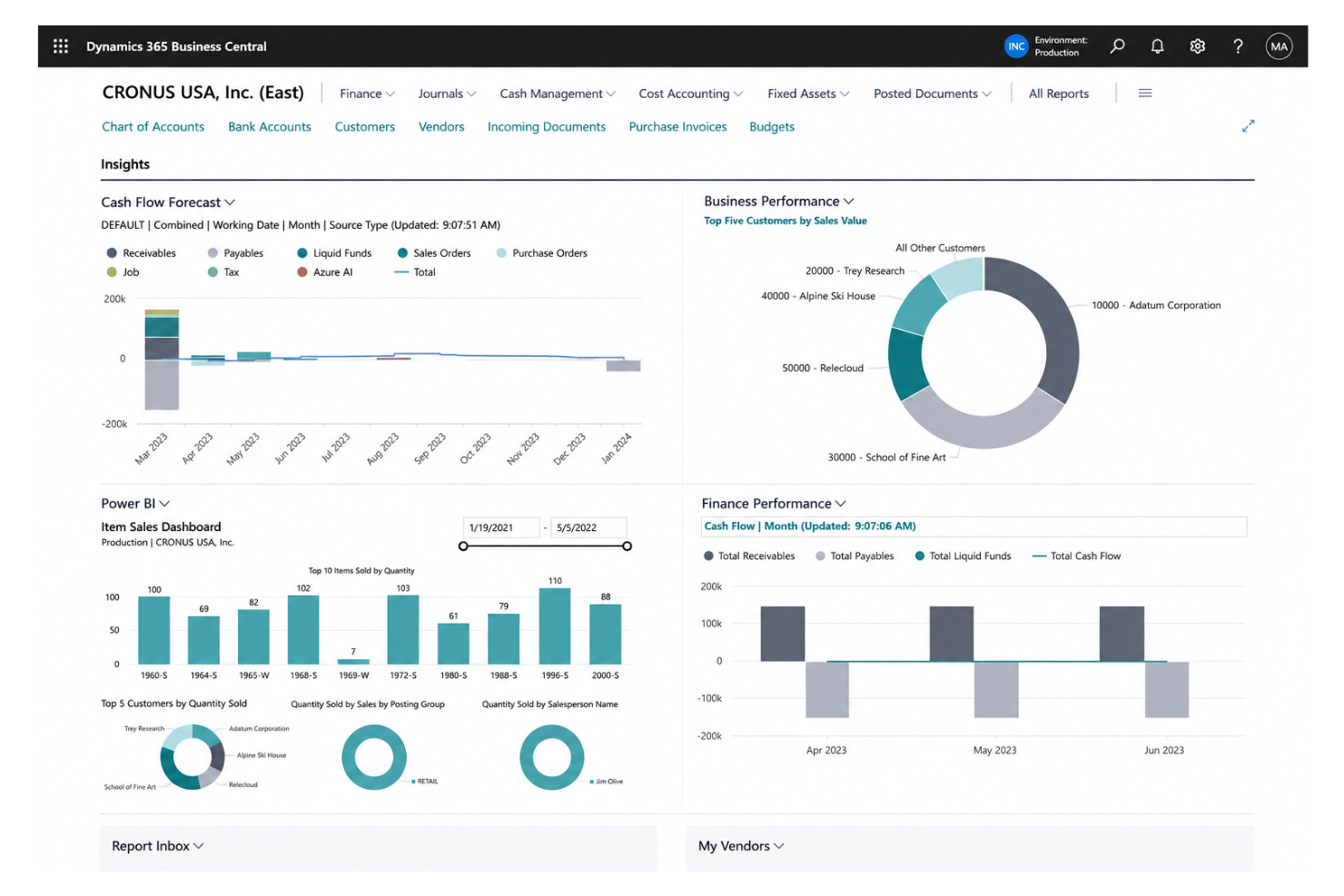Expand the My Vendors section
The width and height of the screenshot is (1344, 896).
[741, 846]
